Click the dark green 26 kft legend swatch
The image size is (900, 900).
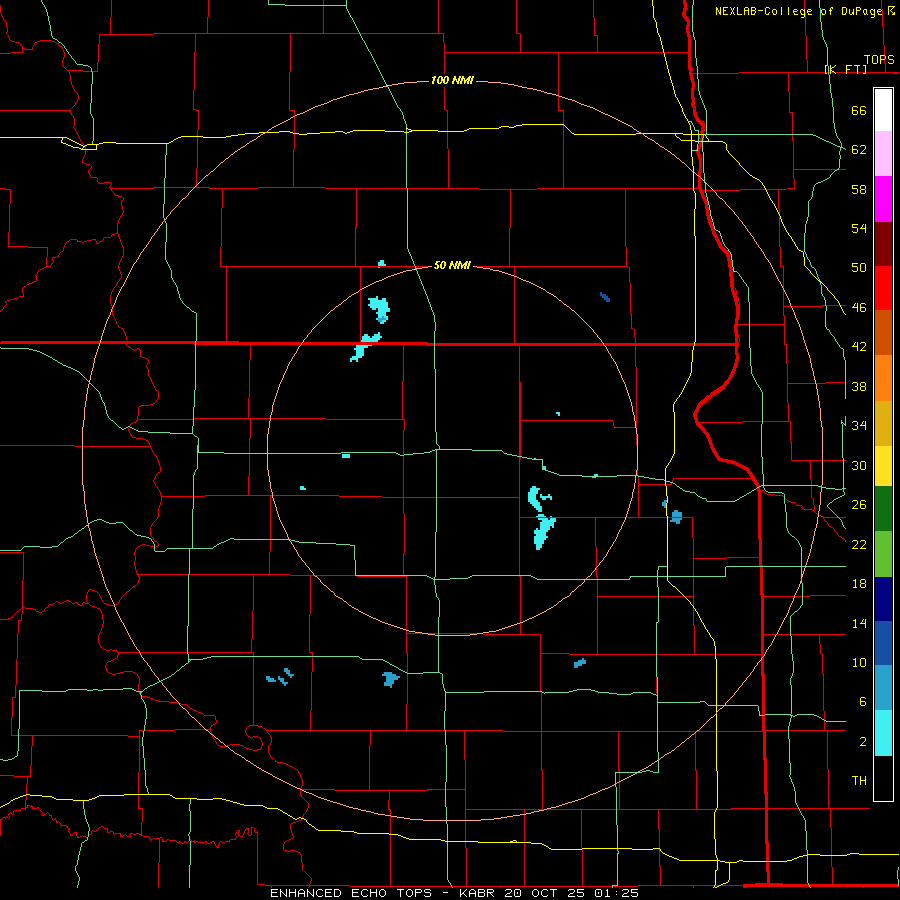(883, 509)
